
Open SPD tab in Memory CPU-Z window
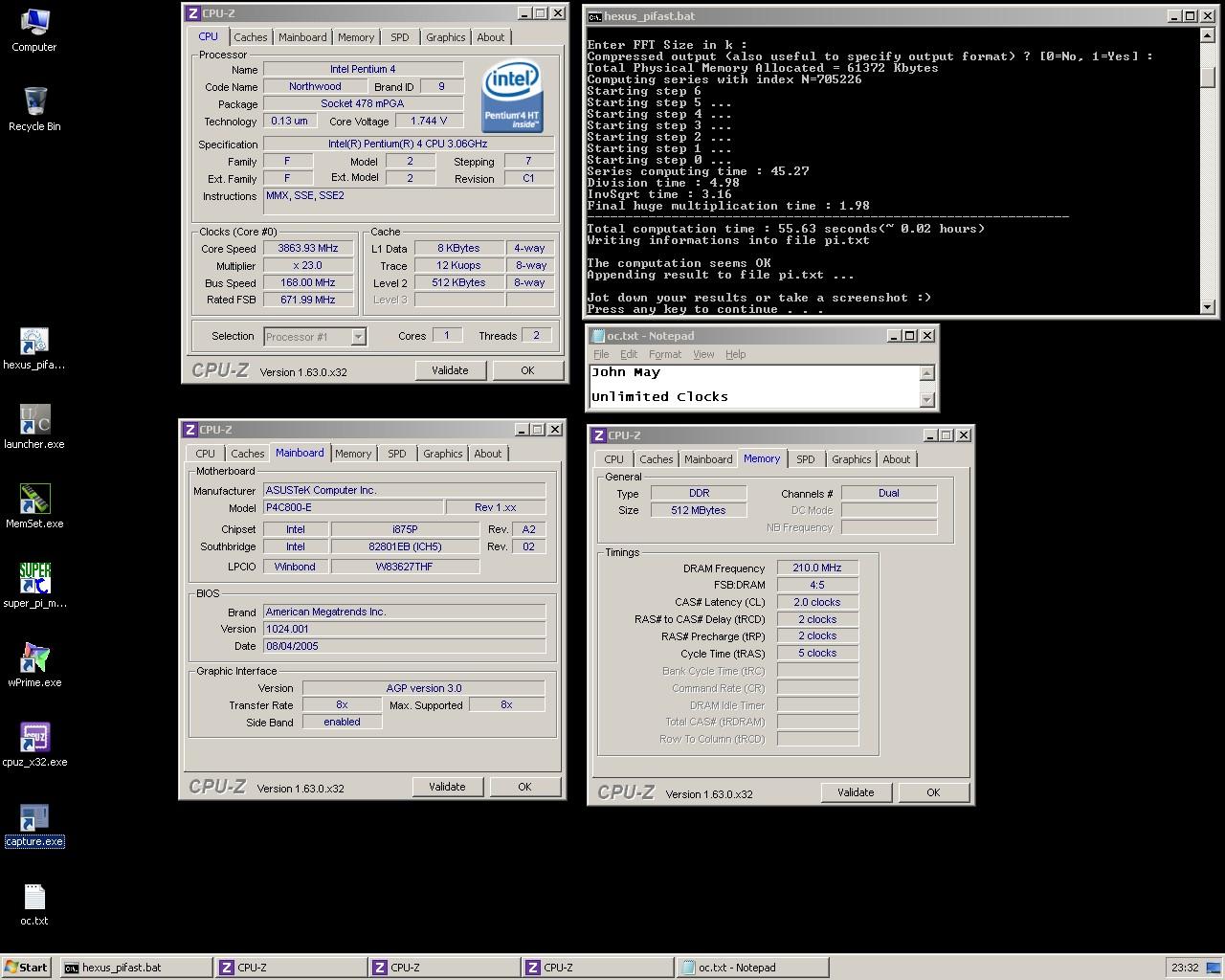806,459
